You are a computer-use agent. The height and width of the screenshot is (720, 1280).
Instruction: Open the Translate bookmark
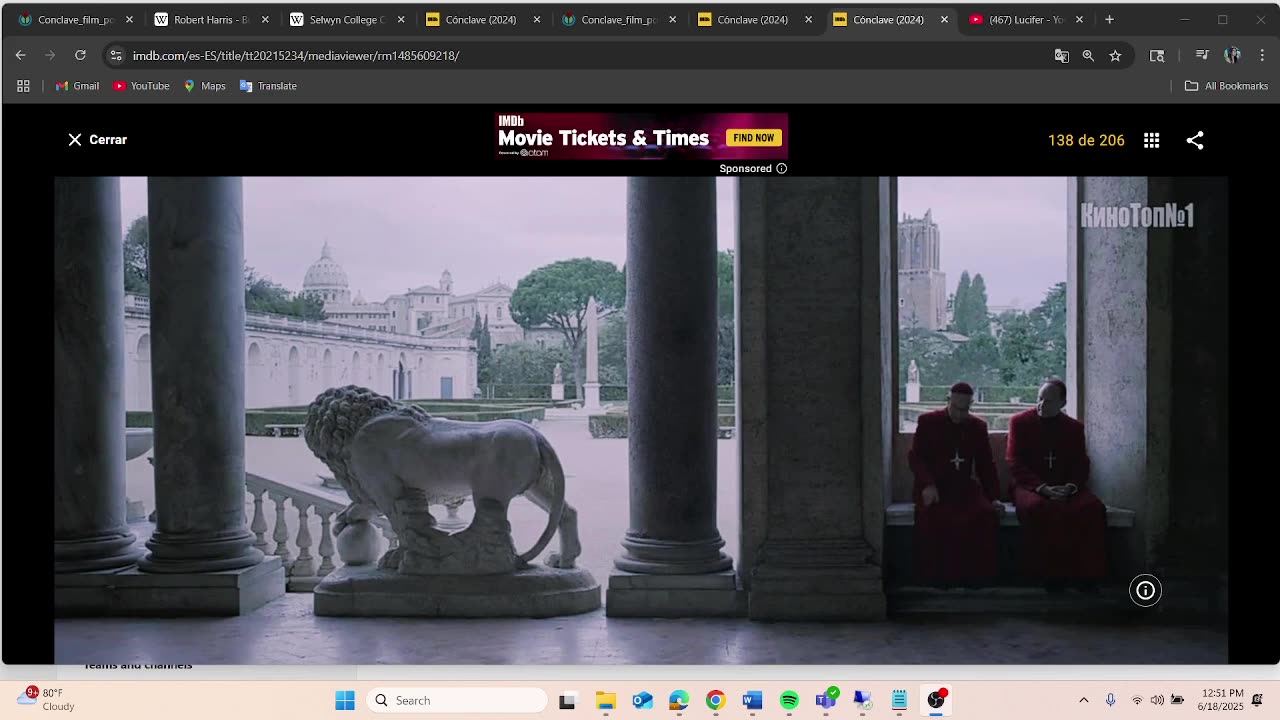pos(268,86)
